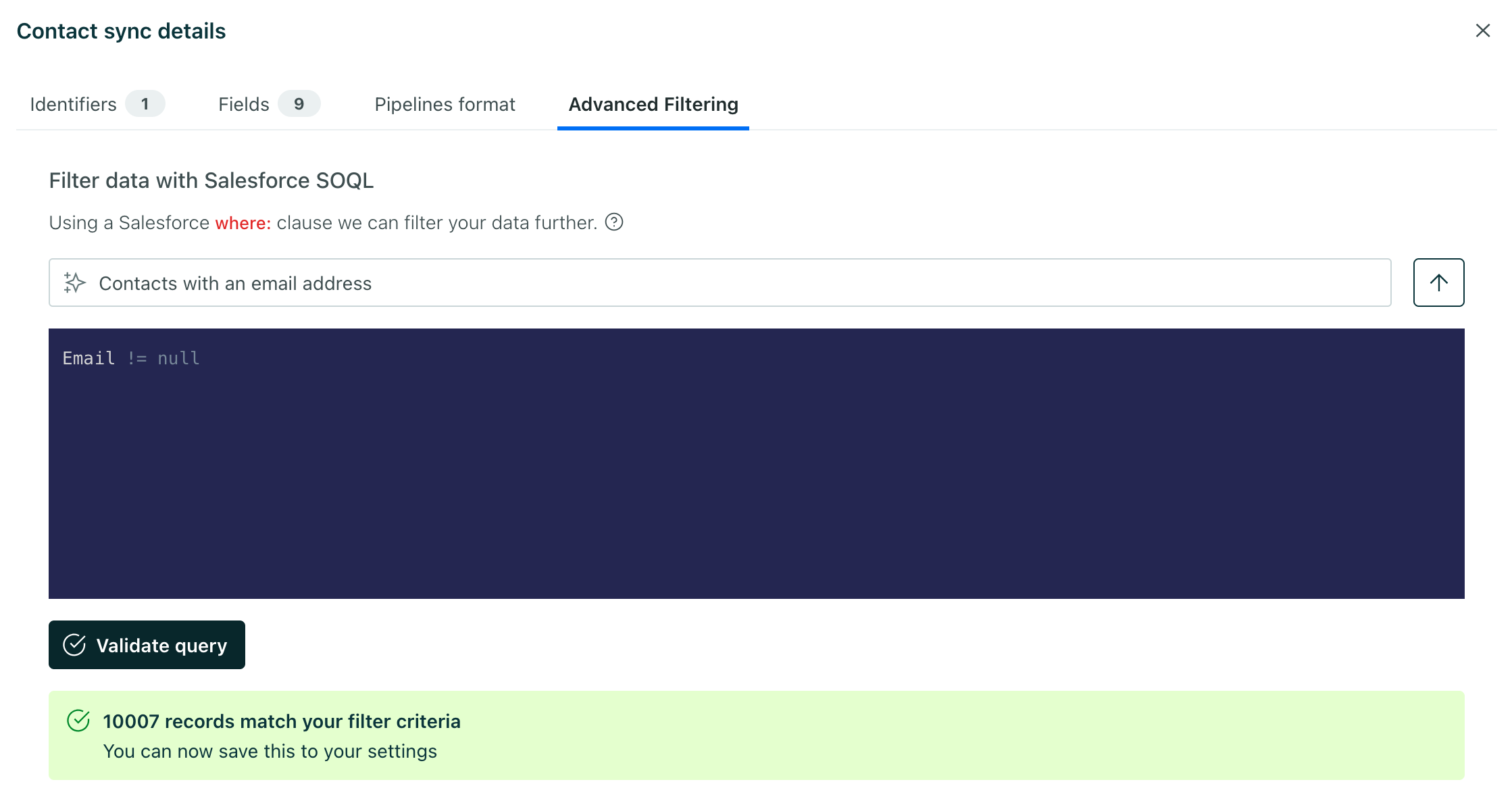The height and width of the screenshot is (803, 1512).
Task: Open the help tooltip next to the where clause text
Action: (x=615, y=222)
